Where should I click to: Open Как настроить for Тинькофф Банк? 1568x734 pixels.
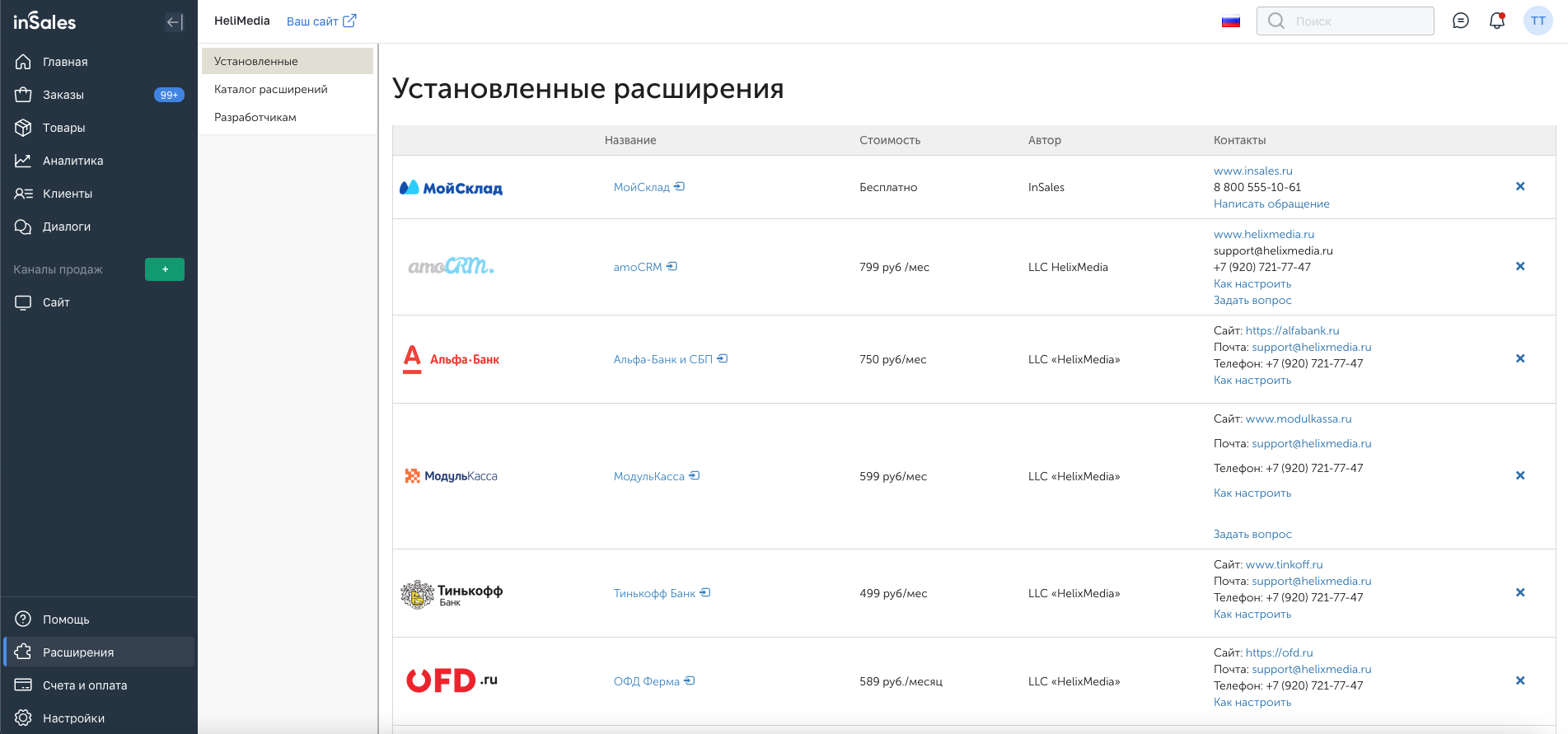pyautogui.click(x=1252, y=614)
